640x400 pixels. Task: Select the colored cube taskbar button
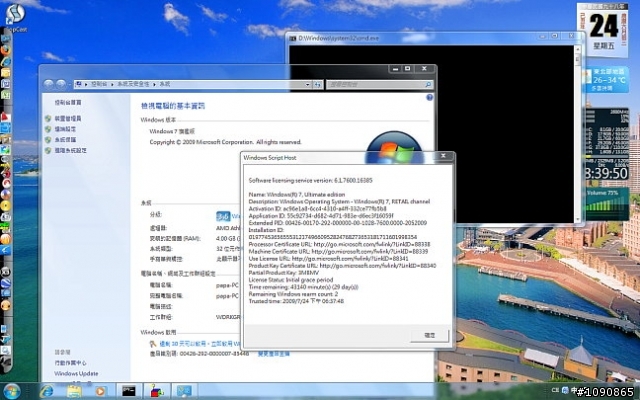click(156, 391)
